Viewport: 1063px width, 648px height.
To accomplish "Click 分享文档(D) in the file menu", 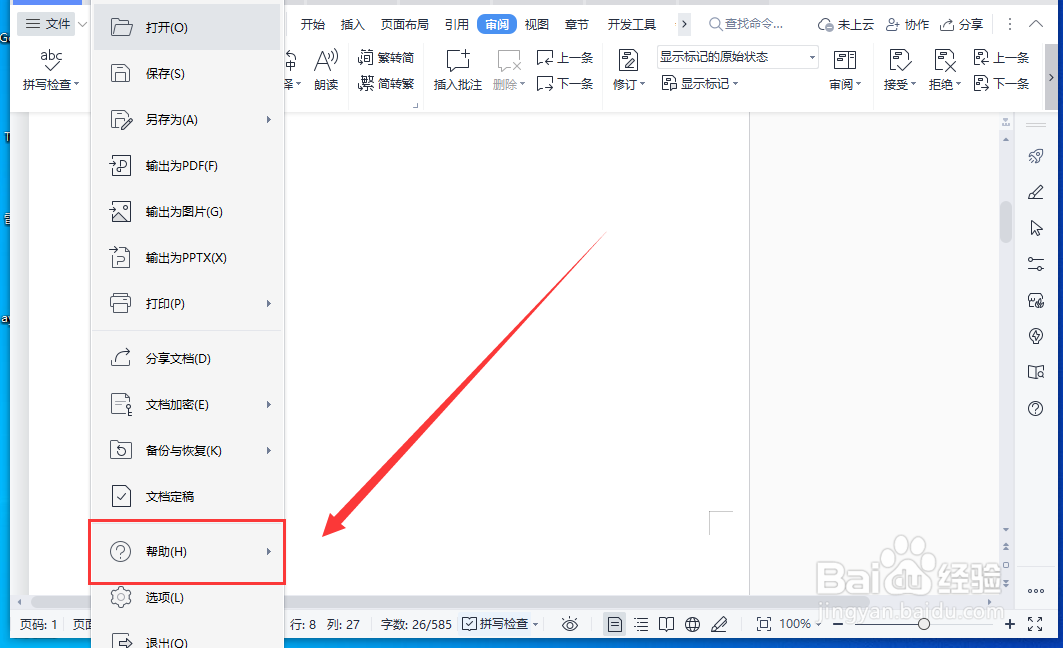I will coord(187,358).
